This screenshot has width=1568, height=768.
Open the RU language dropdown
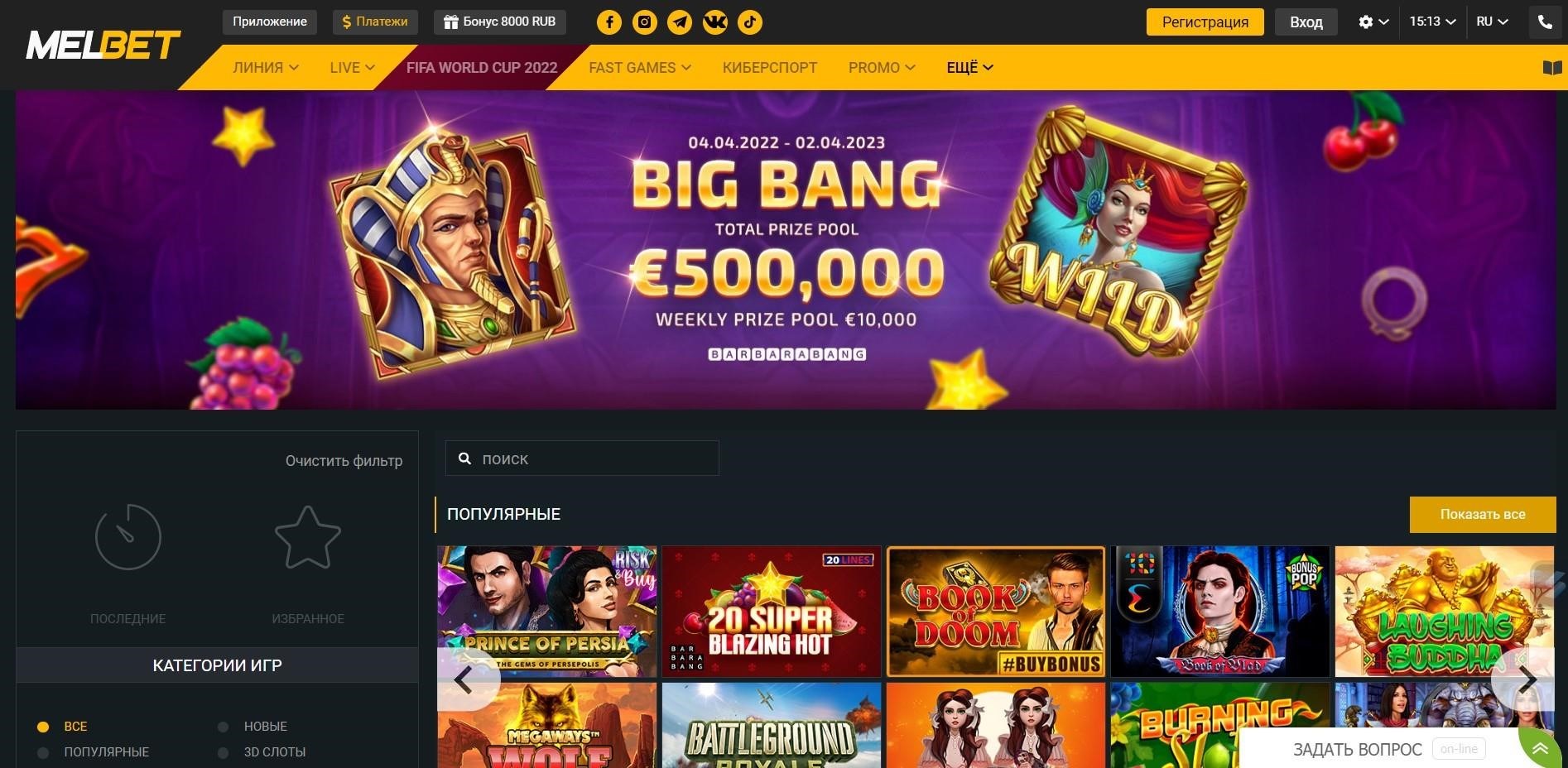1492,22
